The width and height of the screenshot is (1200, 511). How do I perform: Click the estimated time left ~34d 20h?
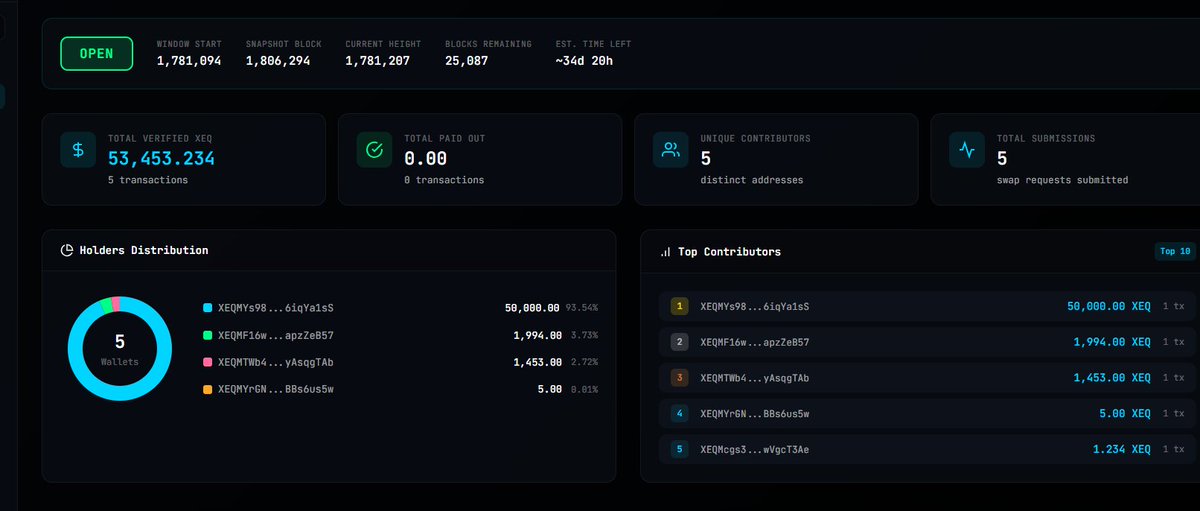coord(585,62)
